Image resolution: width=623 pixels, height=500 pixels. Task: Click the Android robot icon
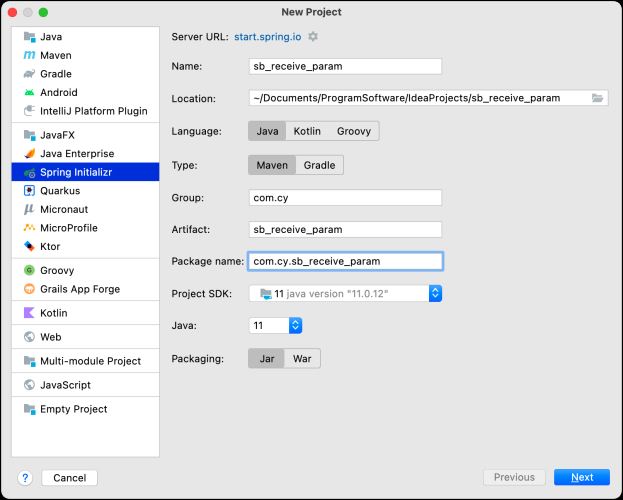pyautogui.click(x=29, y=93)
